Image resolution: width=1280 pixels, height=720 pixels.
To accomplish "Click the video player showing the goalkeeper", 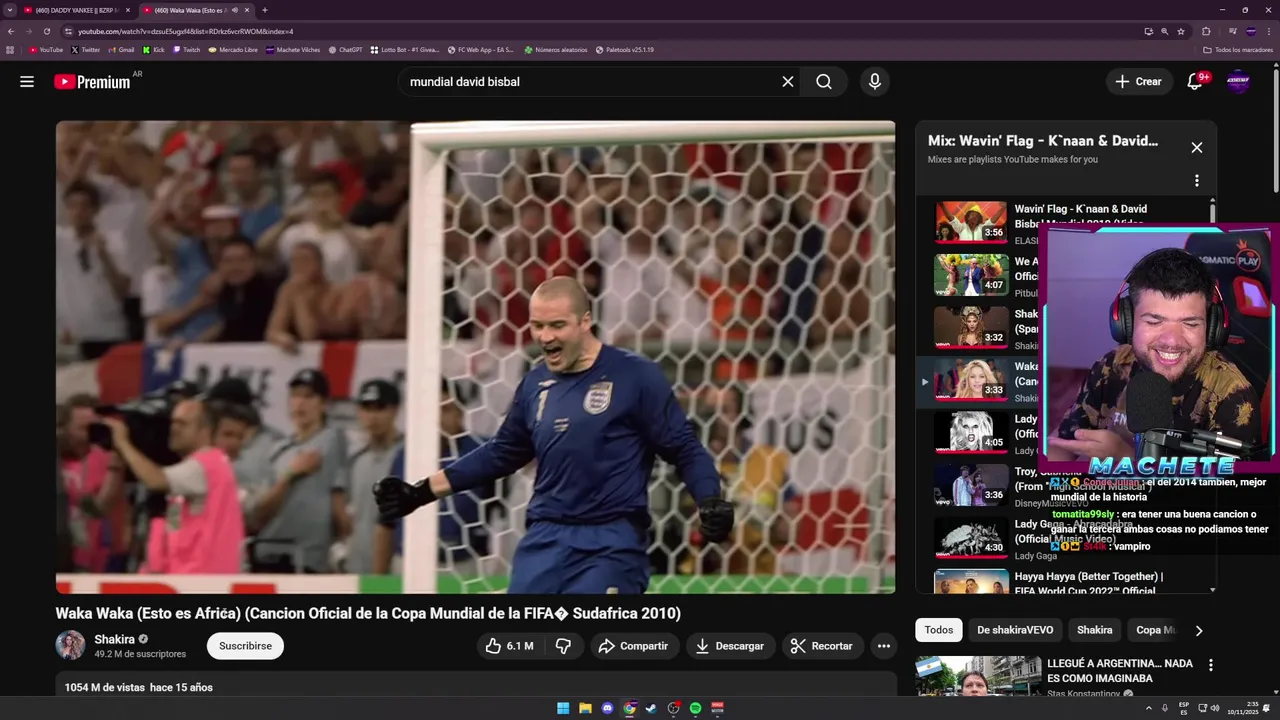I will pyautogui.click(x=475, y=357).
